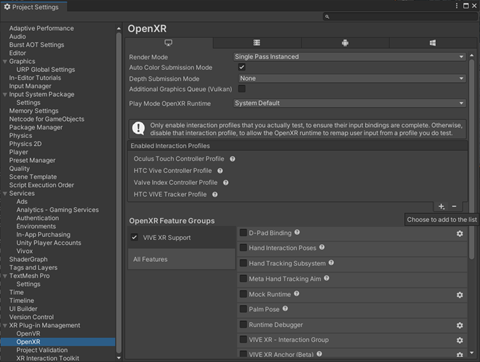
Task: Click help icon beside Oculus Touch Controller Profile
Action: pos(233,159)
